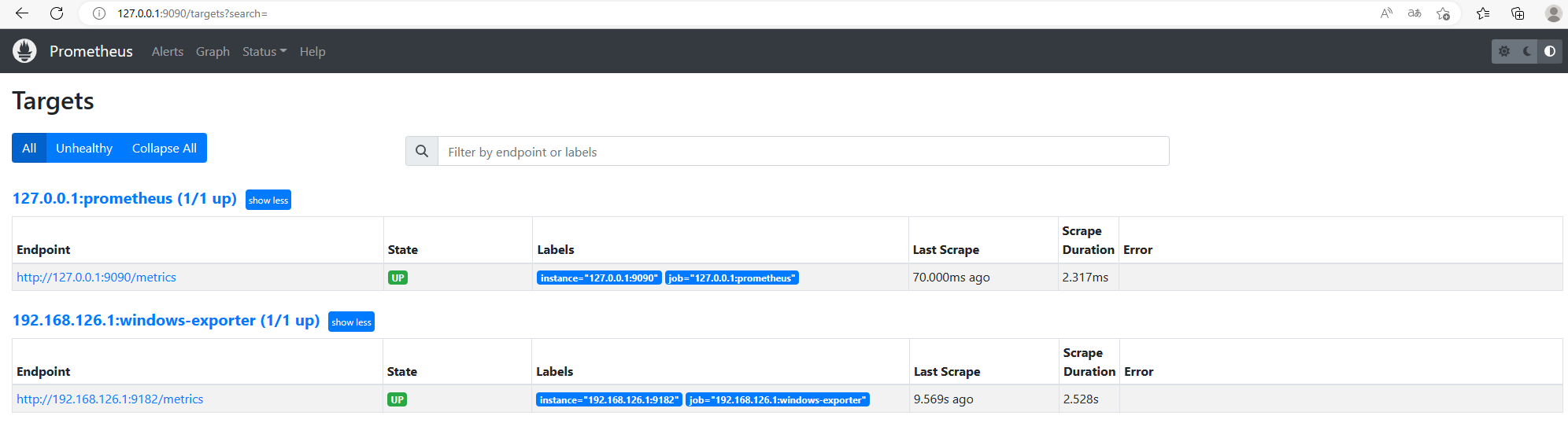Open the browser profile avatar
This screenshot has width=1568, height=423.
[x=1553, y=13]
